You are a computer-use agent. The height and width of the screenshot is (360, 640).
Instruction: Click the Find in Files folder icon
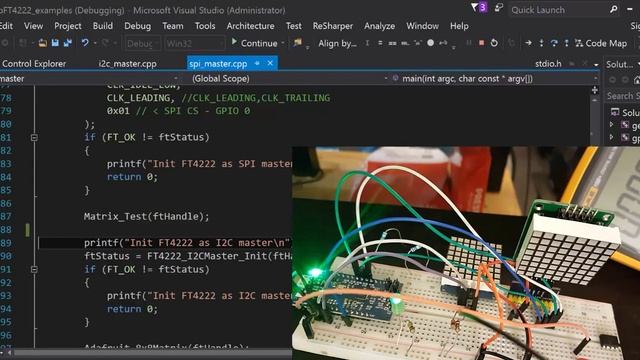point(298,43)
